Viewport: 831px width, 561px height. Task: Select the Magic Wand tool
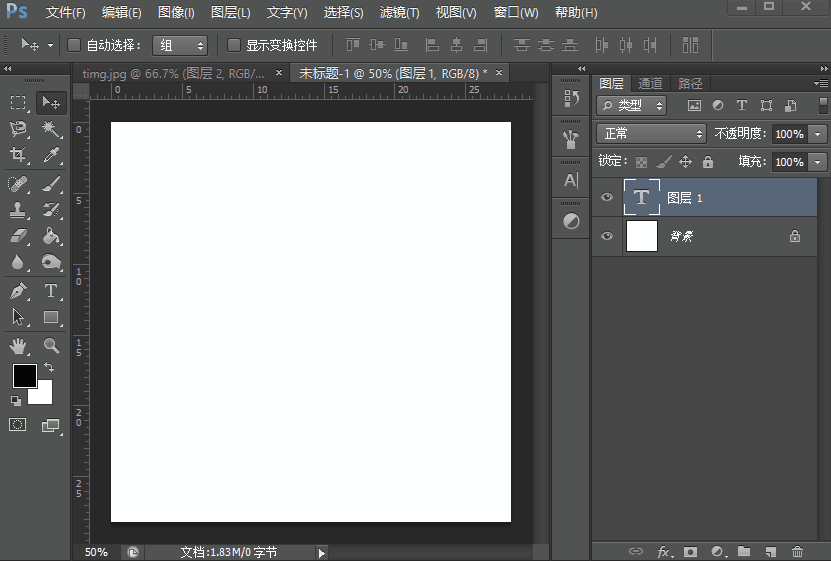click(x=51, y=128)
